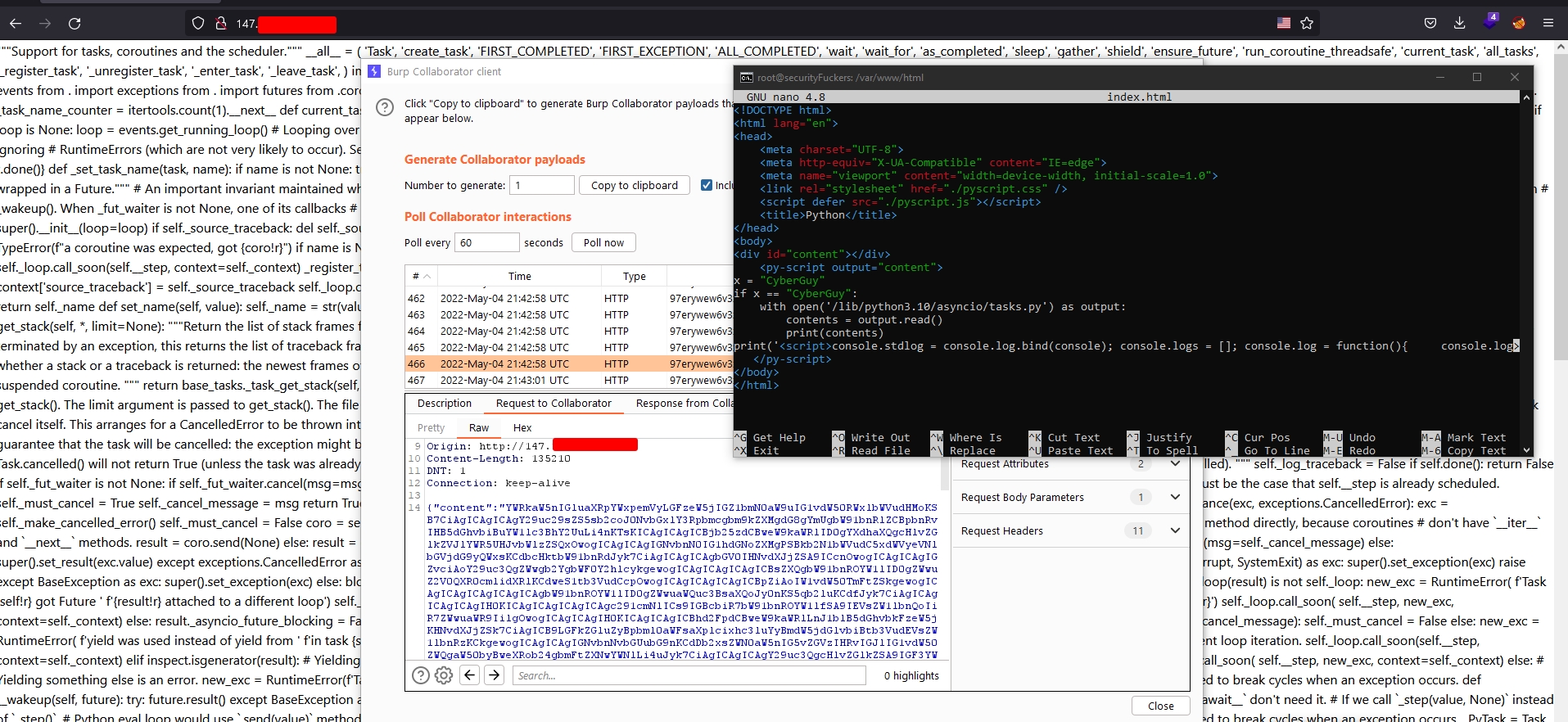Switch to the Hex view tab
Screen dimensions: 1568x722
point(522,428)
